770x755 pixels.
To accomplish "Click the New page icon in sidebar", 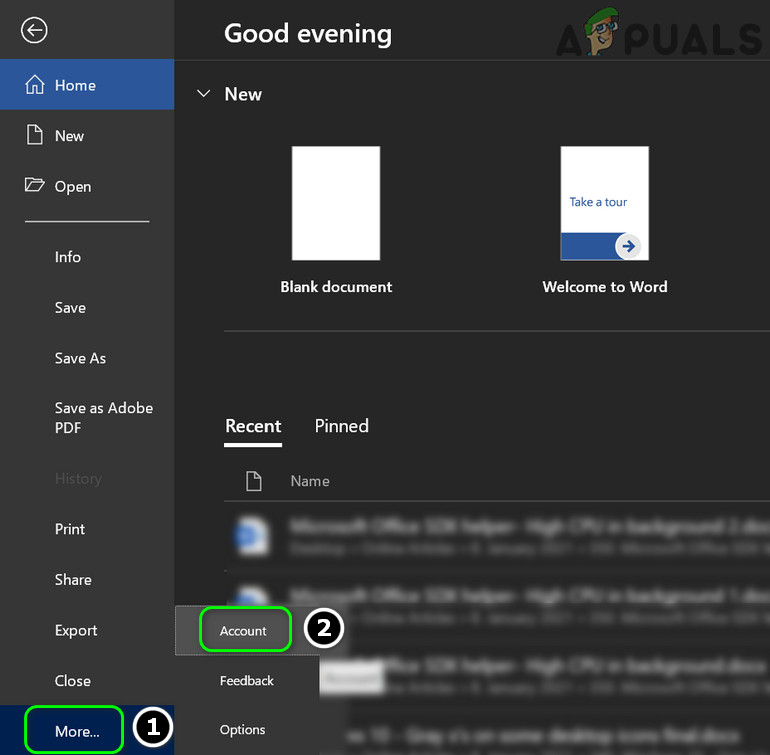I will 34,135.
